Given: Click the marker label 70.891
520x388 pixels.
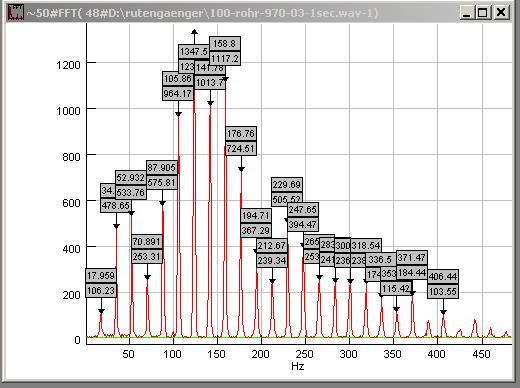Looking at the screenshot, I should tap(147, 242).
